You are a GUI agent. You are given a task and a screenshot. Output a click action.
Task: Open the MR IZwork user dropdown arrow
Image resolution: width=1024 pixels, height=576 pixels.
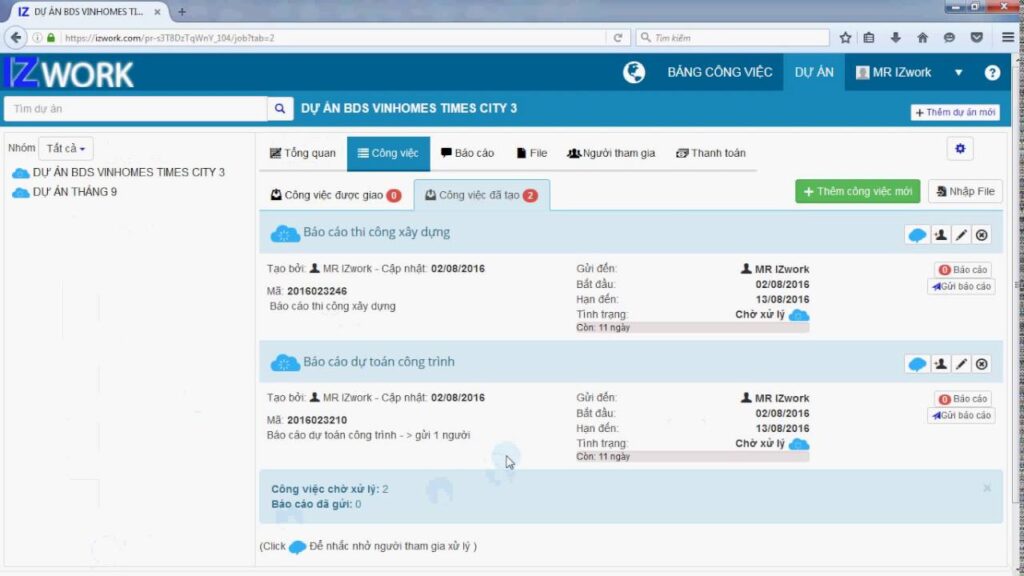click(958, 72)
